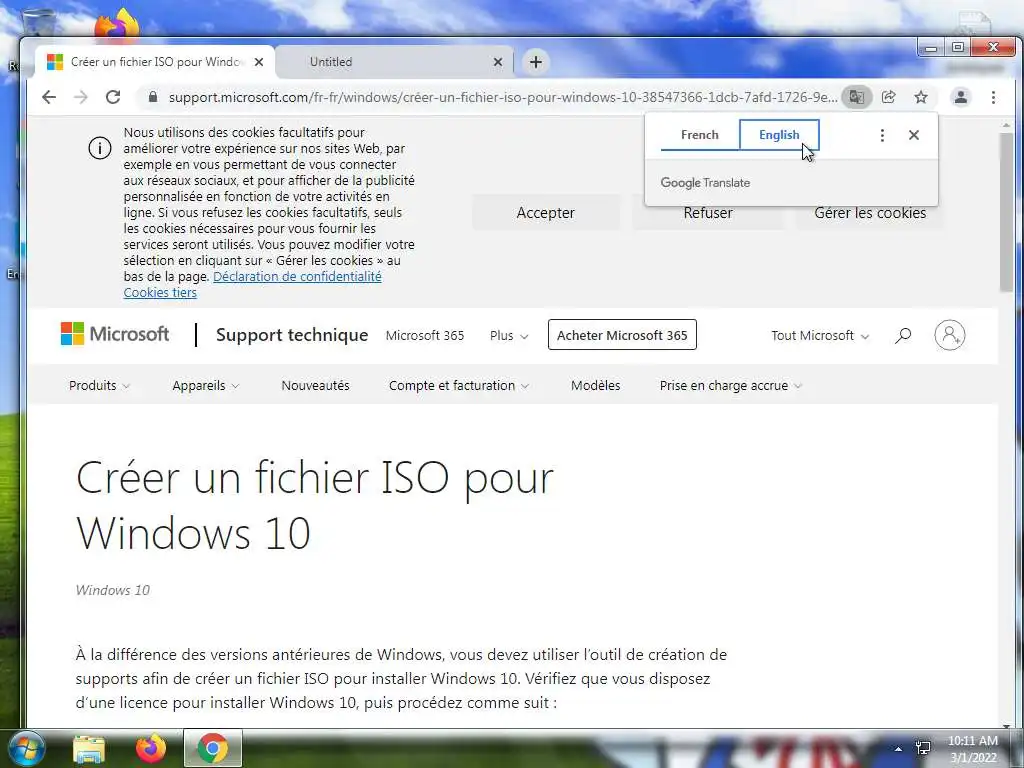Open the Chrome profile avatar menu

[961, 97]
